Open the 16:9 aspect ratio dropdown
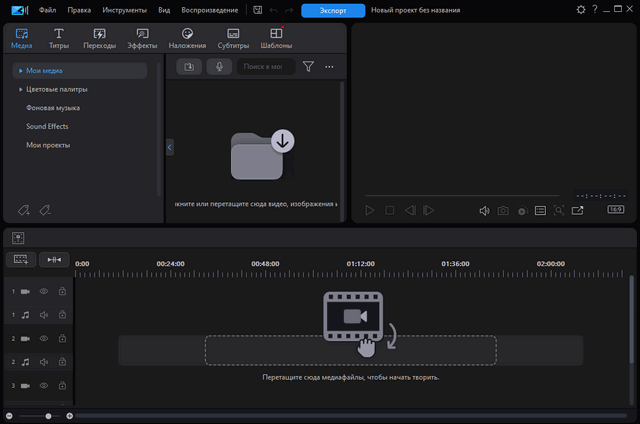 click(616, 210)
